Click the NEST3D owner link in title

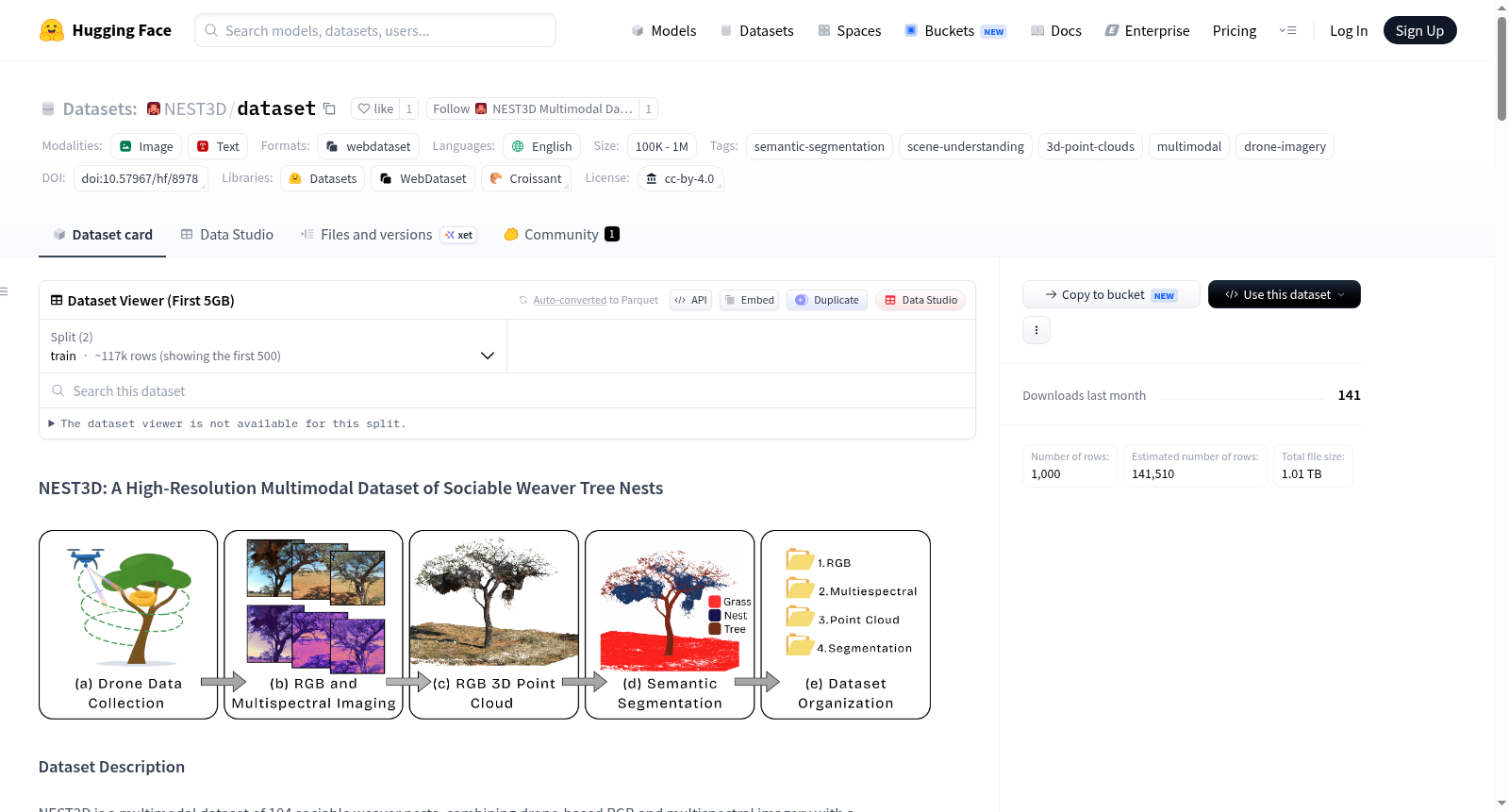coord(195,108)
